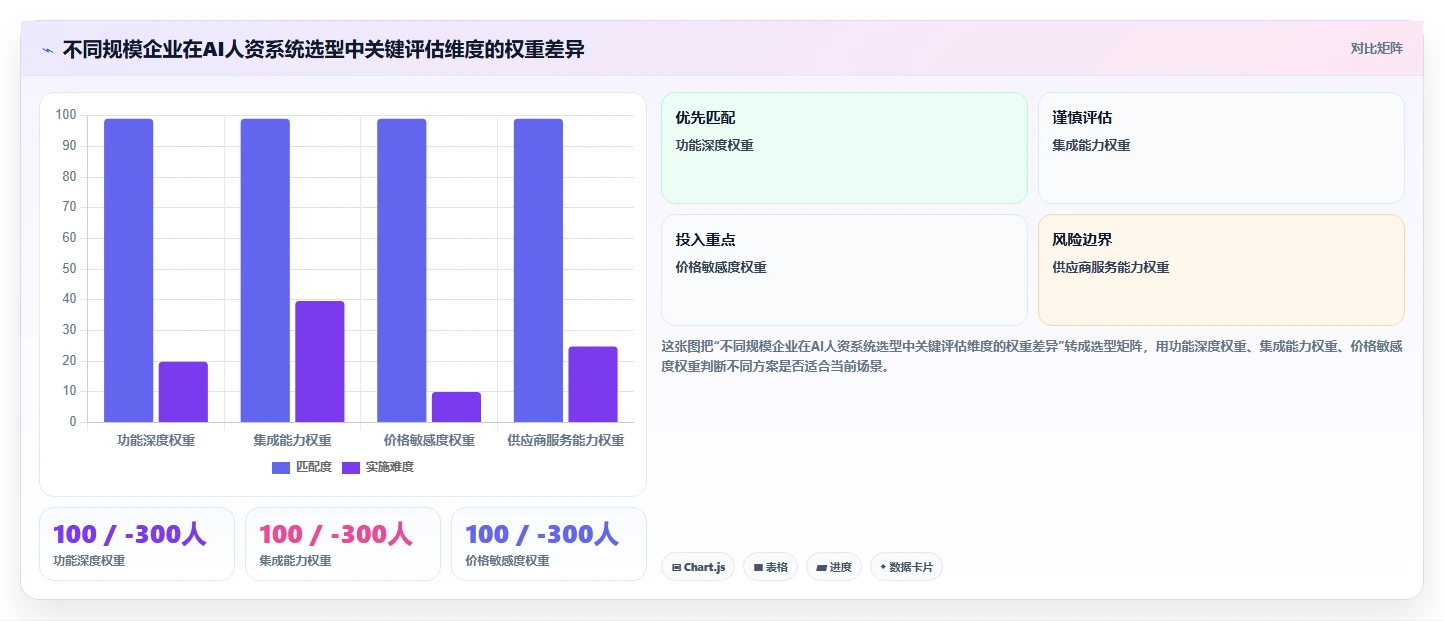Click 集成能力权重 text in 谨慎评估 card
The height and width of the screenshot is (621, 1444).
pos(1091,145)
